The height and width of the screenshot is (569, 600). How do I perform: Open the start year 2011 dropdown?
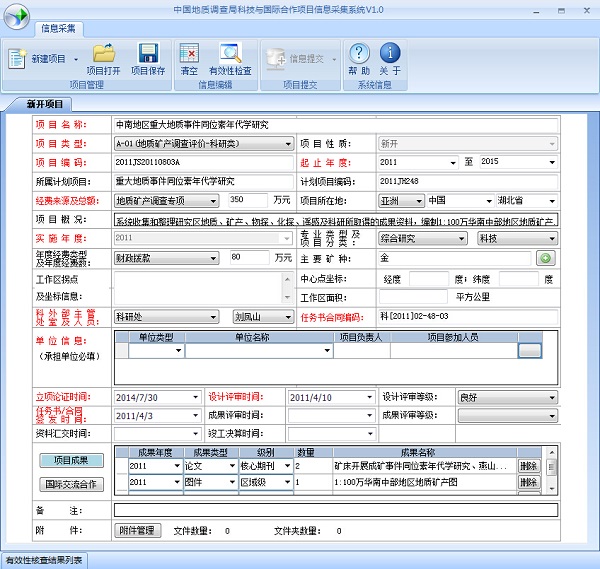click(453, 163)
